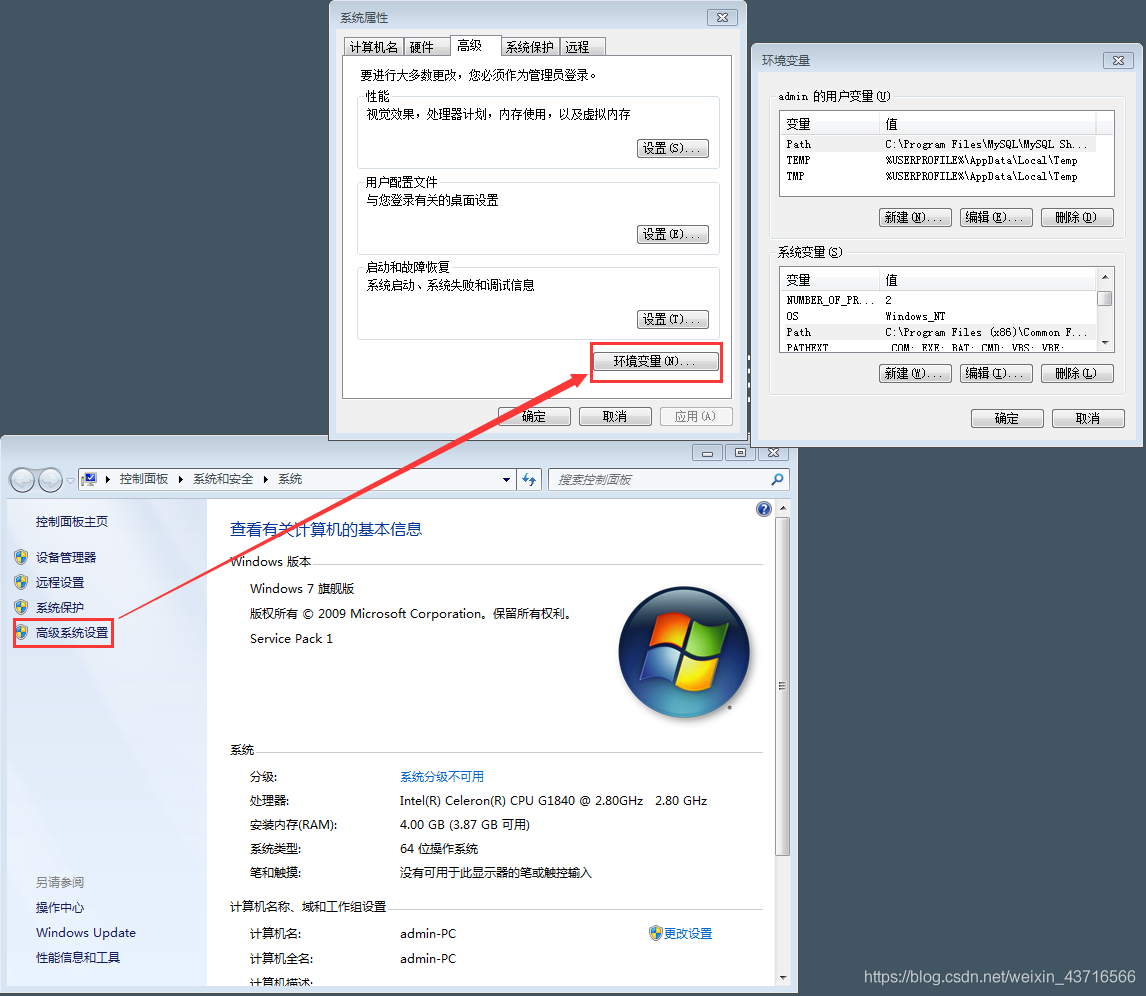Click the 环境变量(N) button
Image resolution: width=1146 pixels, height=996 pixels.
[656, 361]
